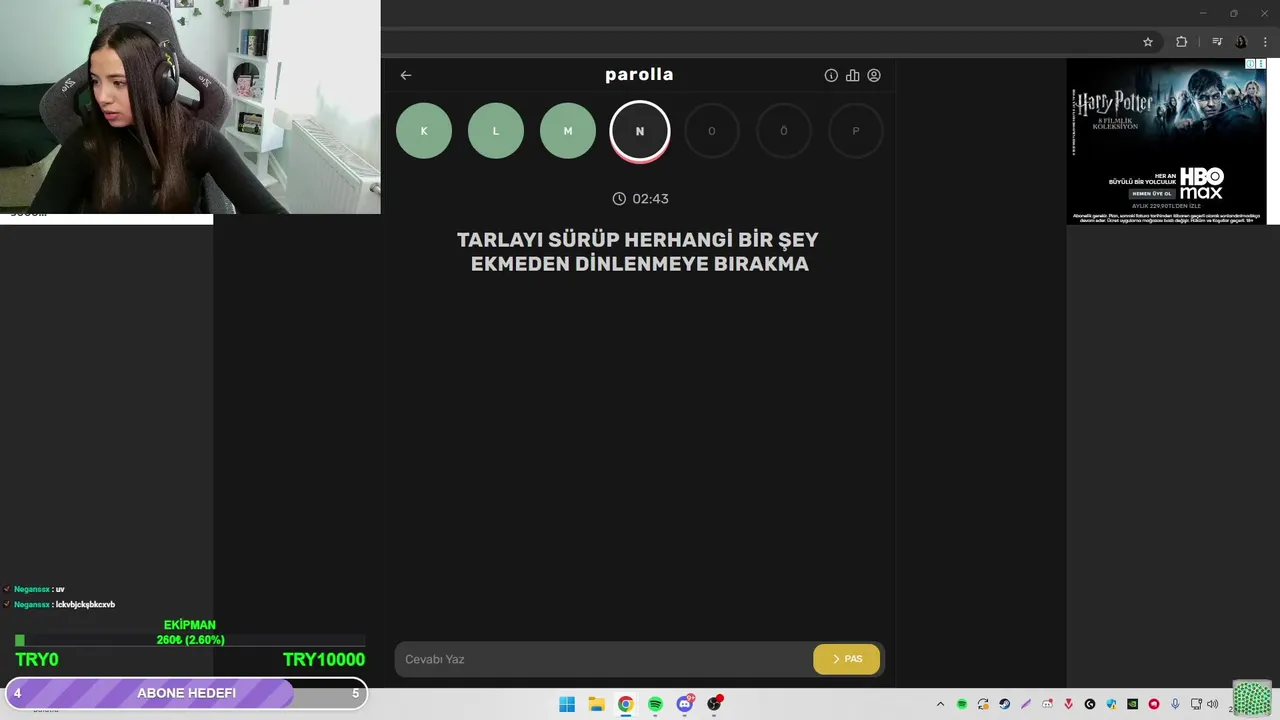Click the ad info icon on banner
Image resolution: width=1280 pixels, height=720 pixels.
point(1250,64)
